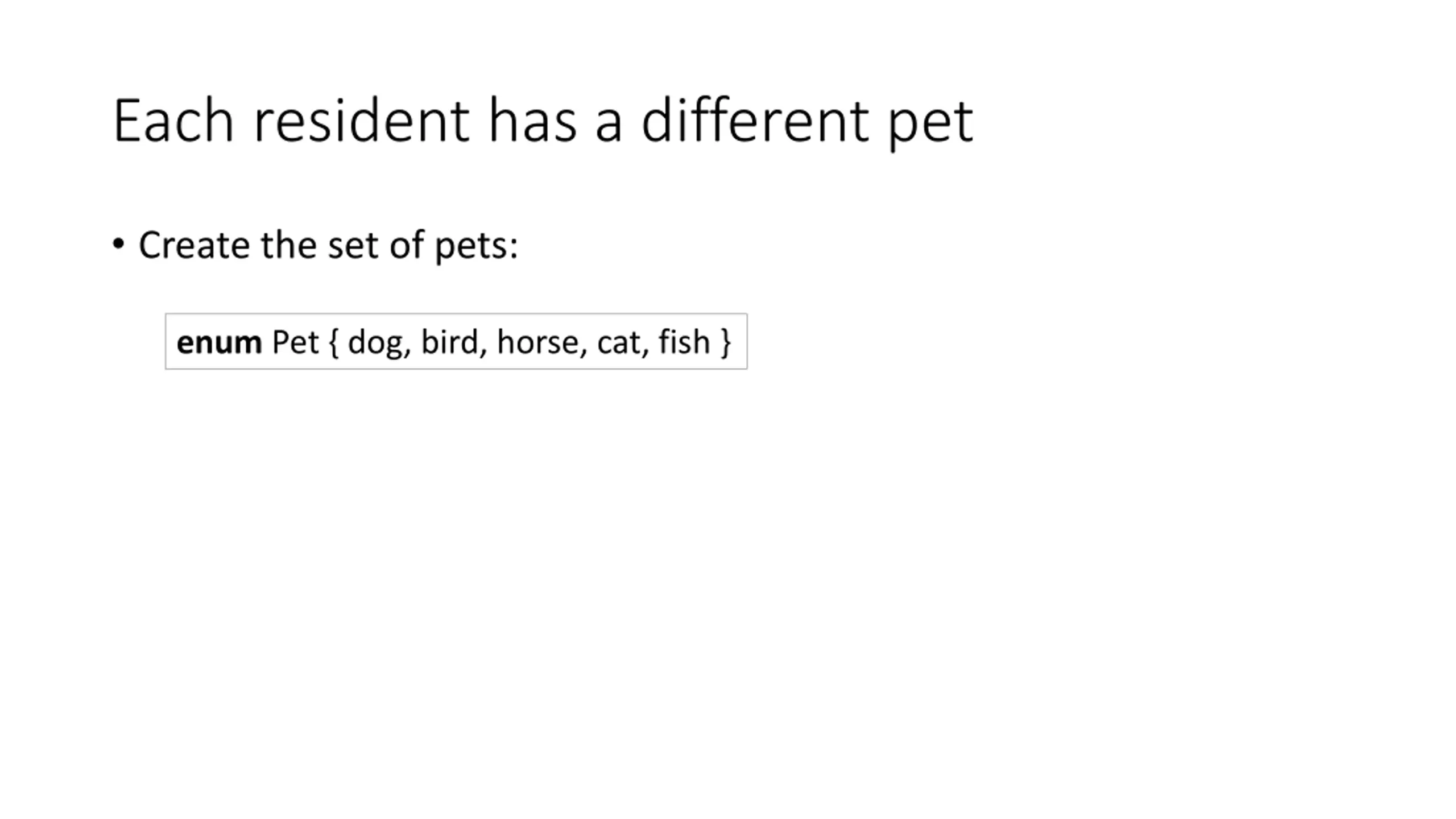Click the word 'pets:' in the bullet
1456x819 pixels.
tap(477, 247)
